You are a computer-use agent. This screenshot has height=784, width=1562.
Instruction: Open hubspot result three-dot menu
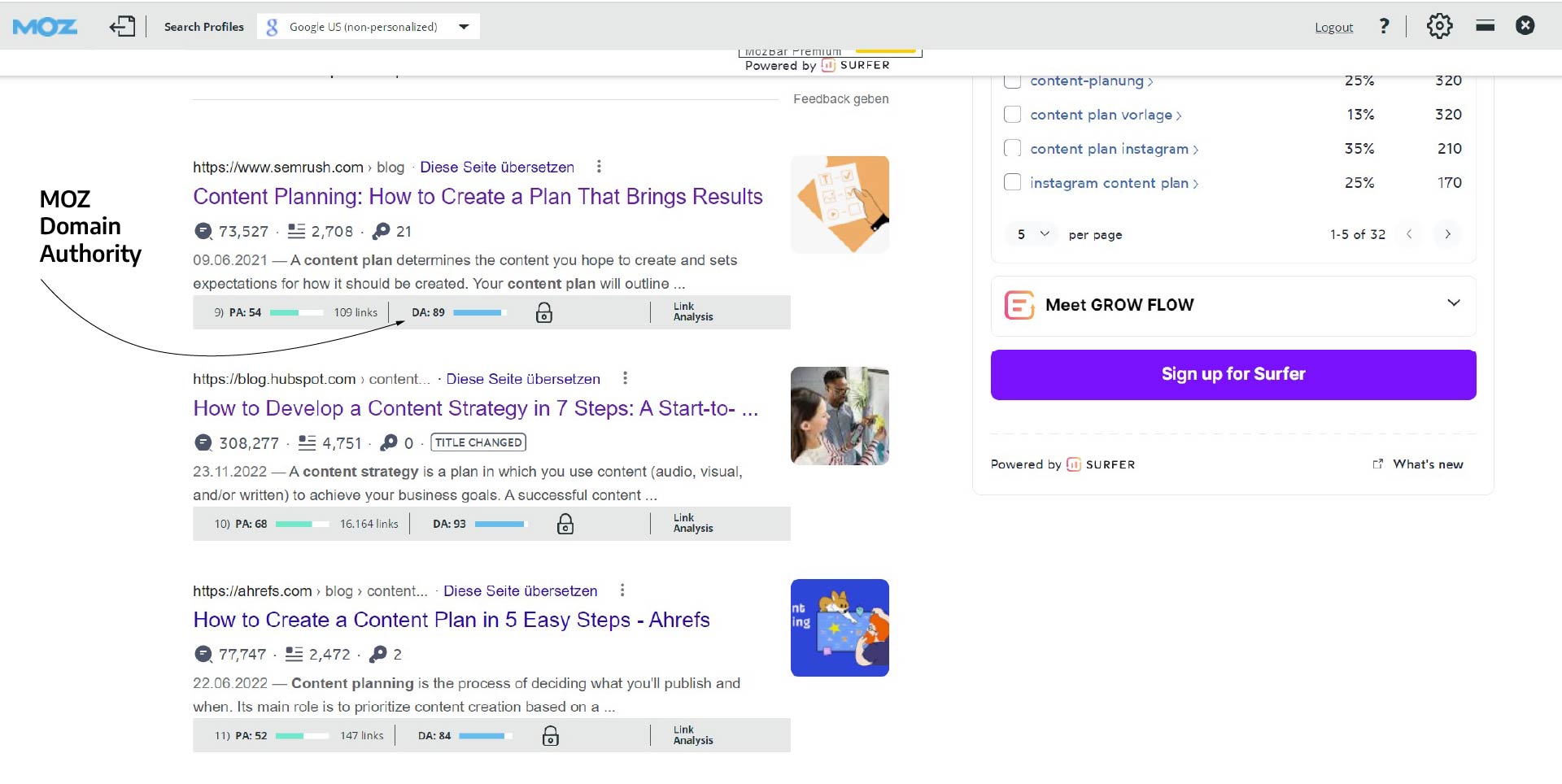[x=625, y=378]
